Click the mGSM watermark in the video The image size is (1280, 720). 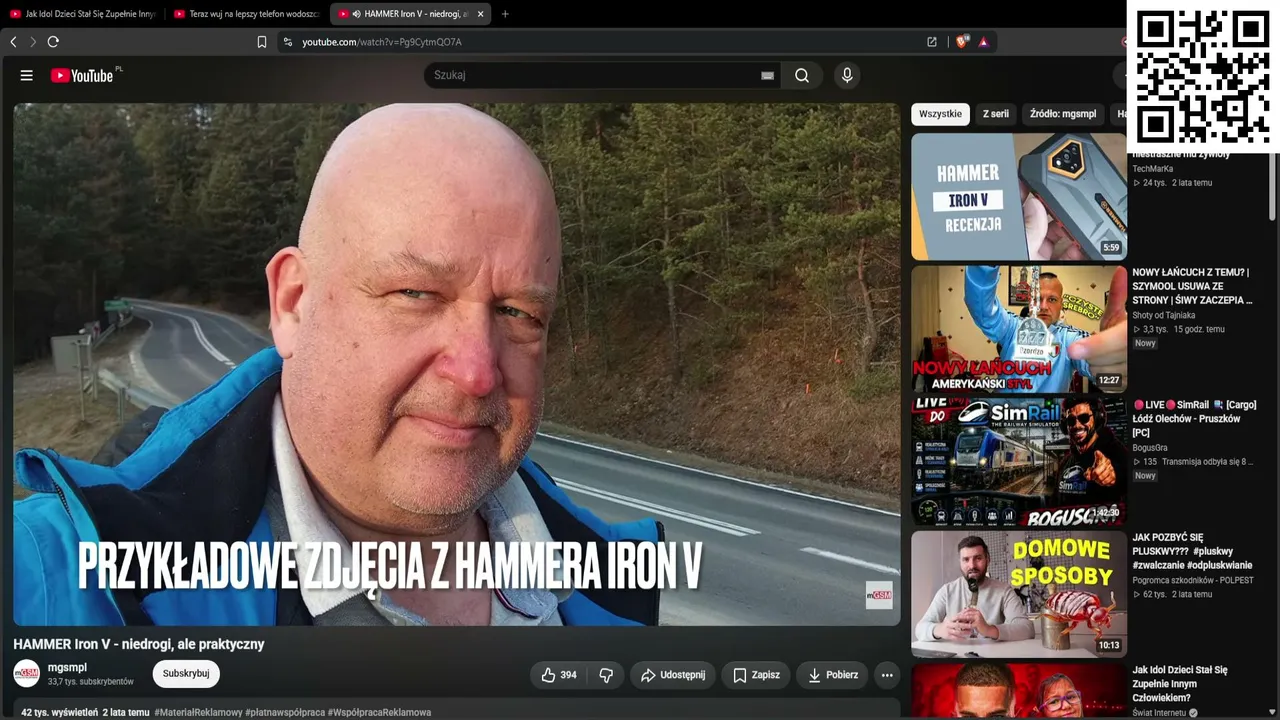click(879, 595)
